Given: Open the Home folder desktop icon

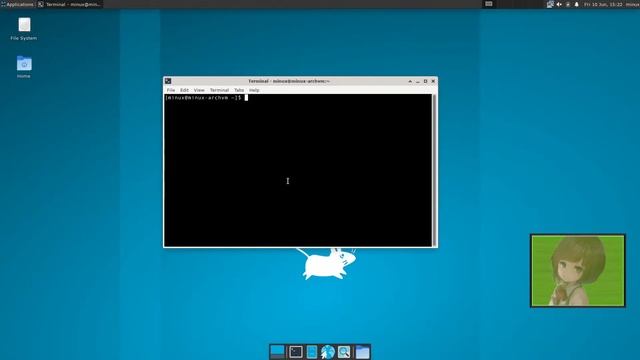Looking at the screenshot, I should [x=24, y=67].
